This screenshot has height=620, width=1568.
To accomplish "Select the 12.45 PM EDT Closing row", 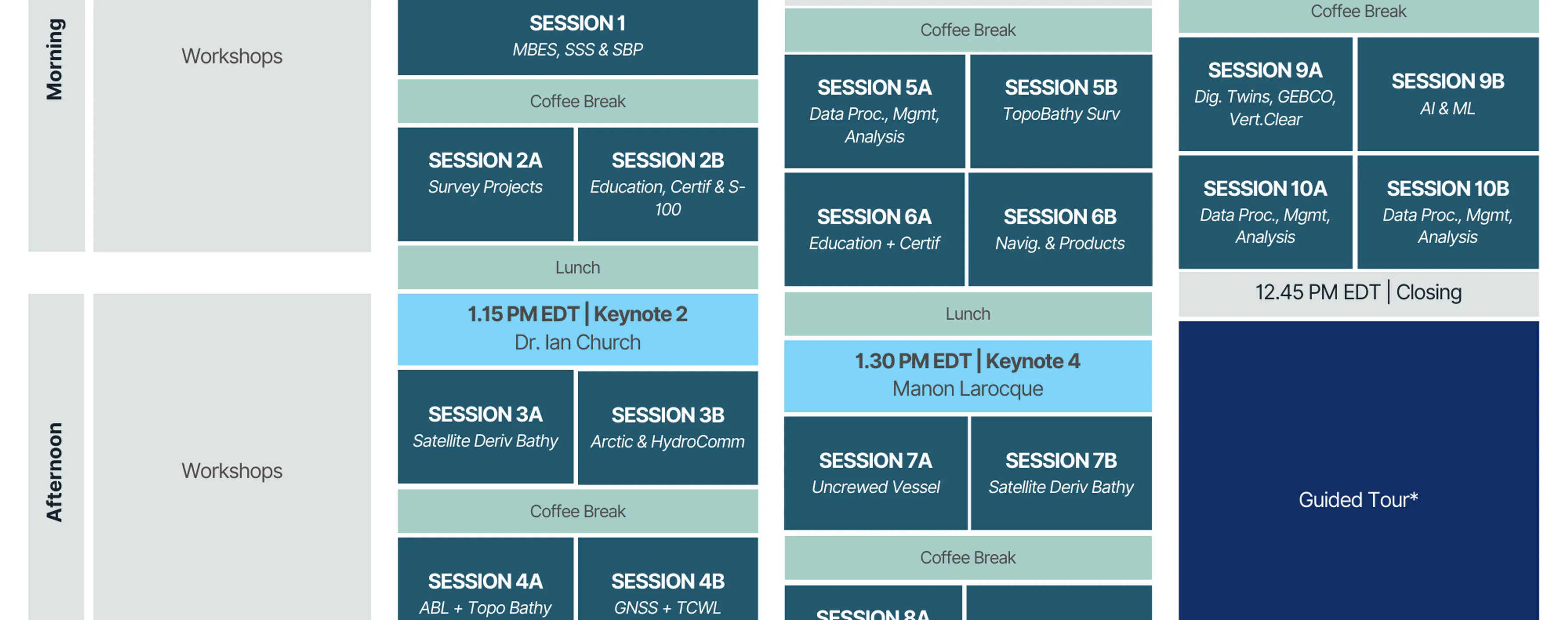I will [x=1358, y=292].
